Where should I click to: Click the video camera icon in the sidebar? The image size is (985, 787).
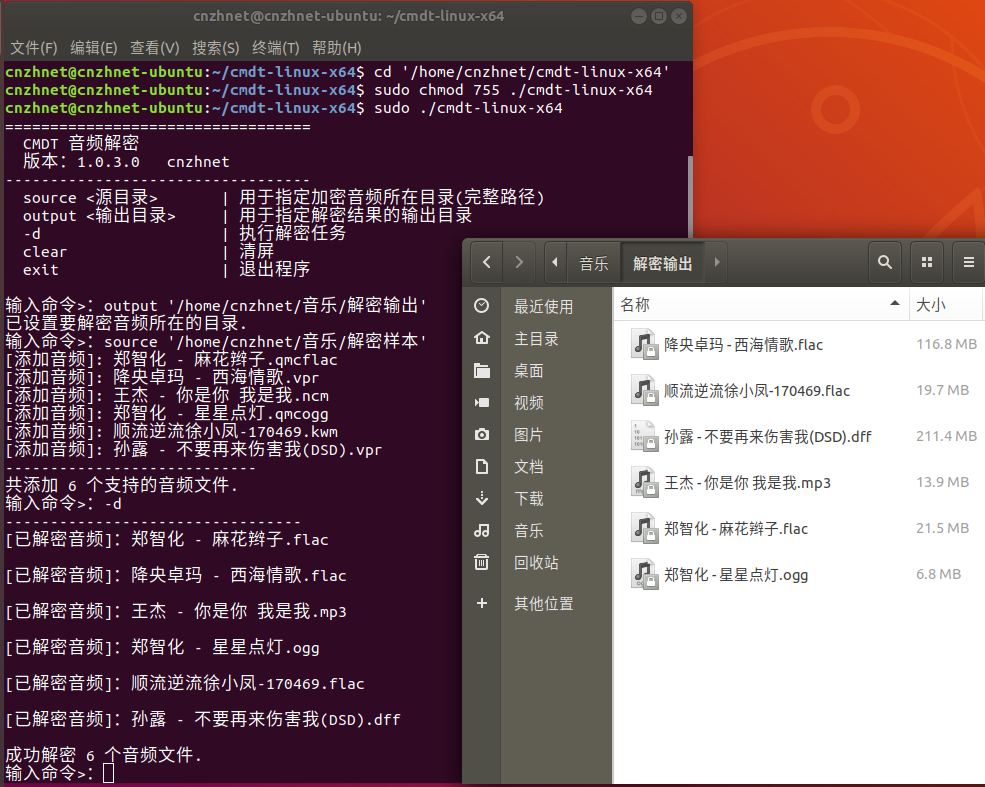pyautogui.click(x=482, y=402)
